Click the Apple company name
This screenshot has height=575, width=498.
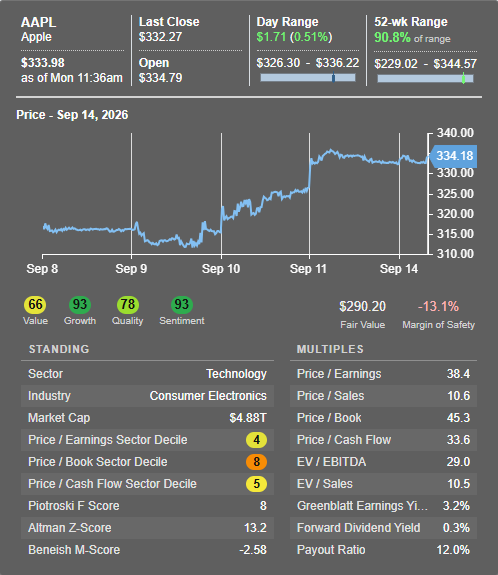36,37
